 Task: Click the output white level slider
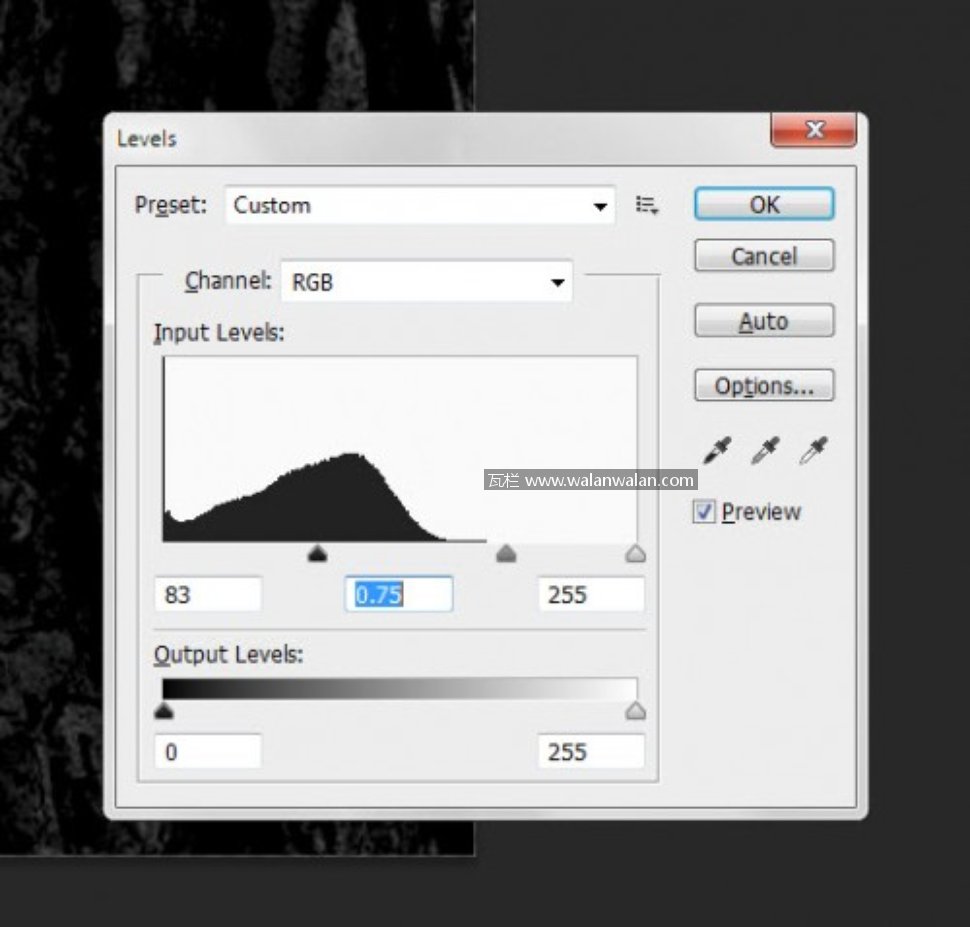coord(635,712)
